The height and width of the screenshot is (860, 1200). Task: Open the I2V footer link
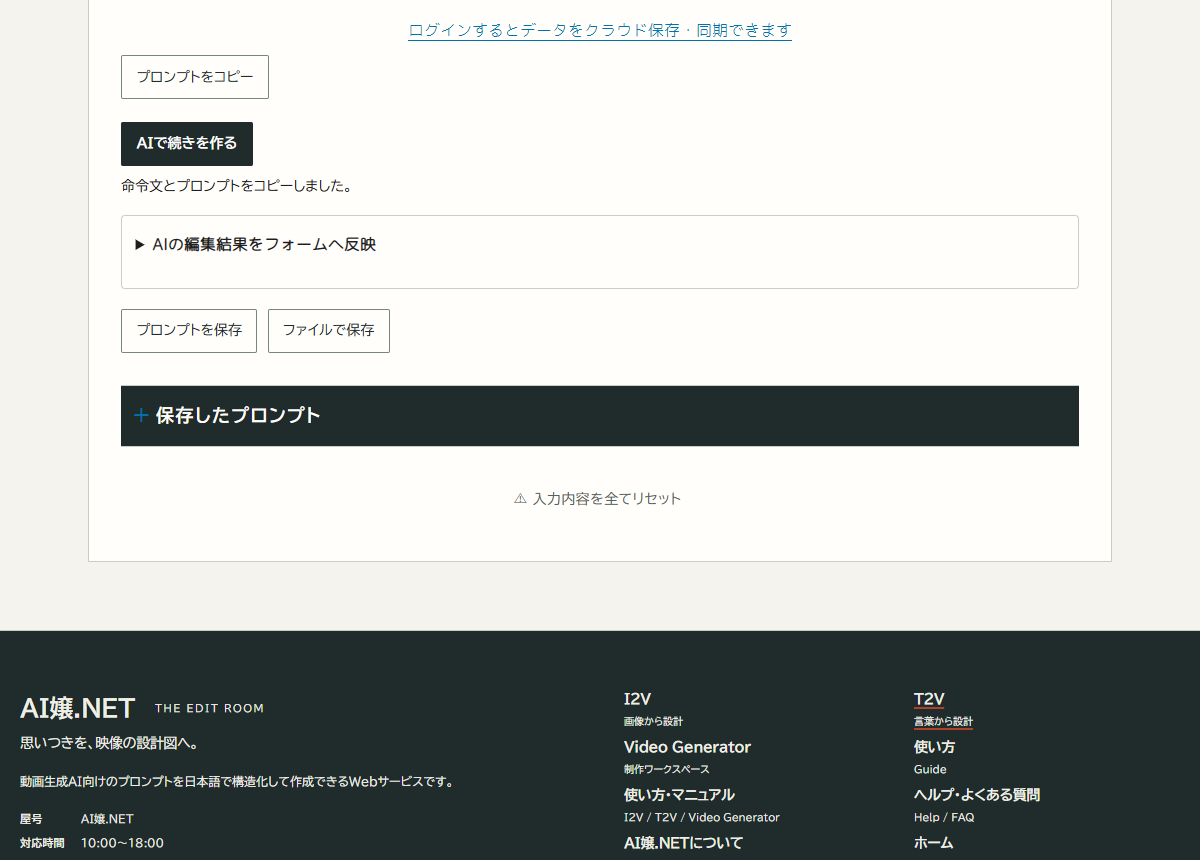click(637, 699)
